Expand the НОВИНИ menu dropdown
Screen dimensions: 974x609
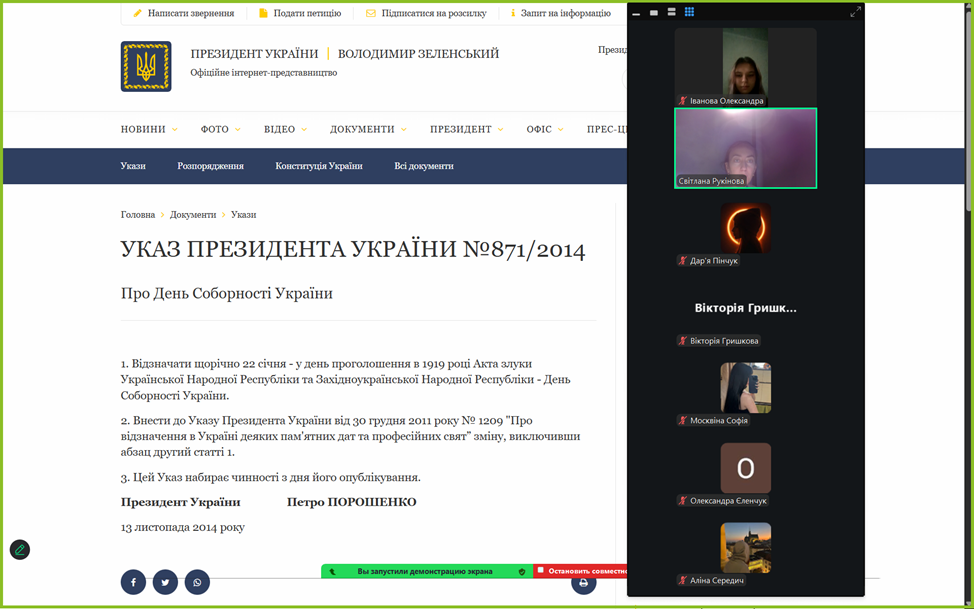coord(149,129)
